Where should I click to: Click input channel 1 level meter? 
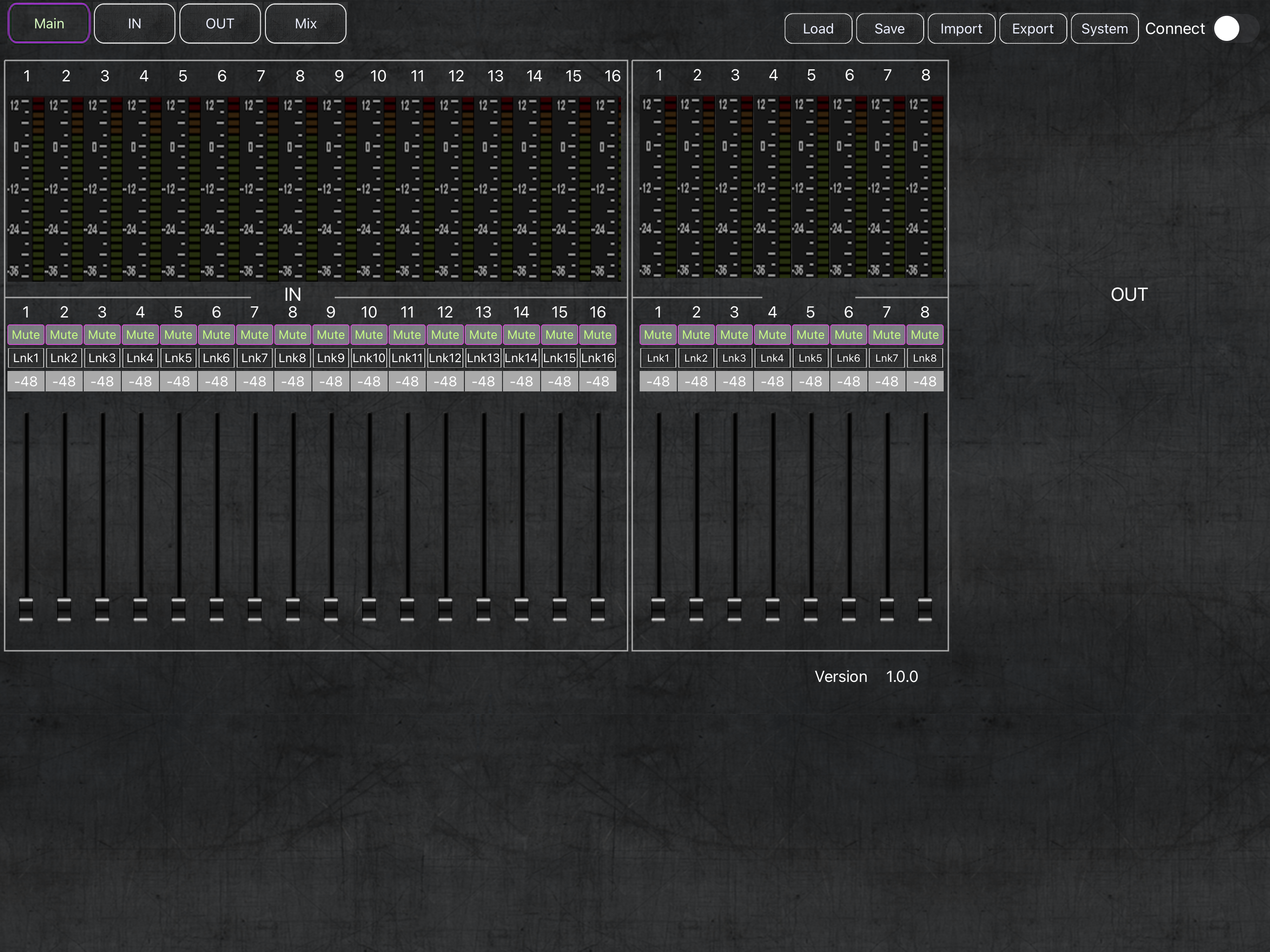[x=26, y=189]
